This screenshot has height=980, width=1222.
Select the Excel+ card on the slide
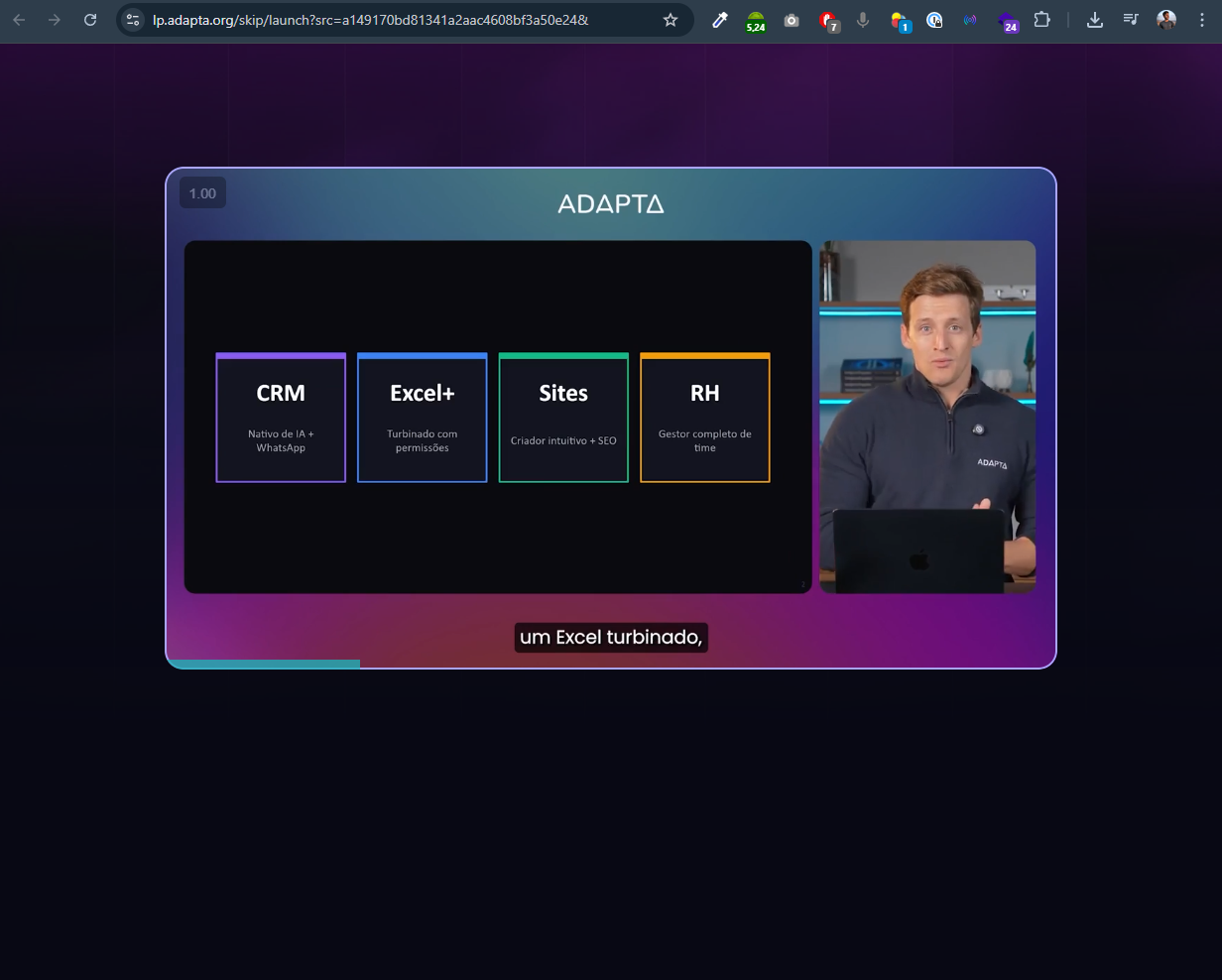point(422,418)
